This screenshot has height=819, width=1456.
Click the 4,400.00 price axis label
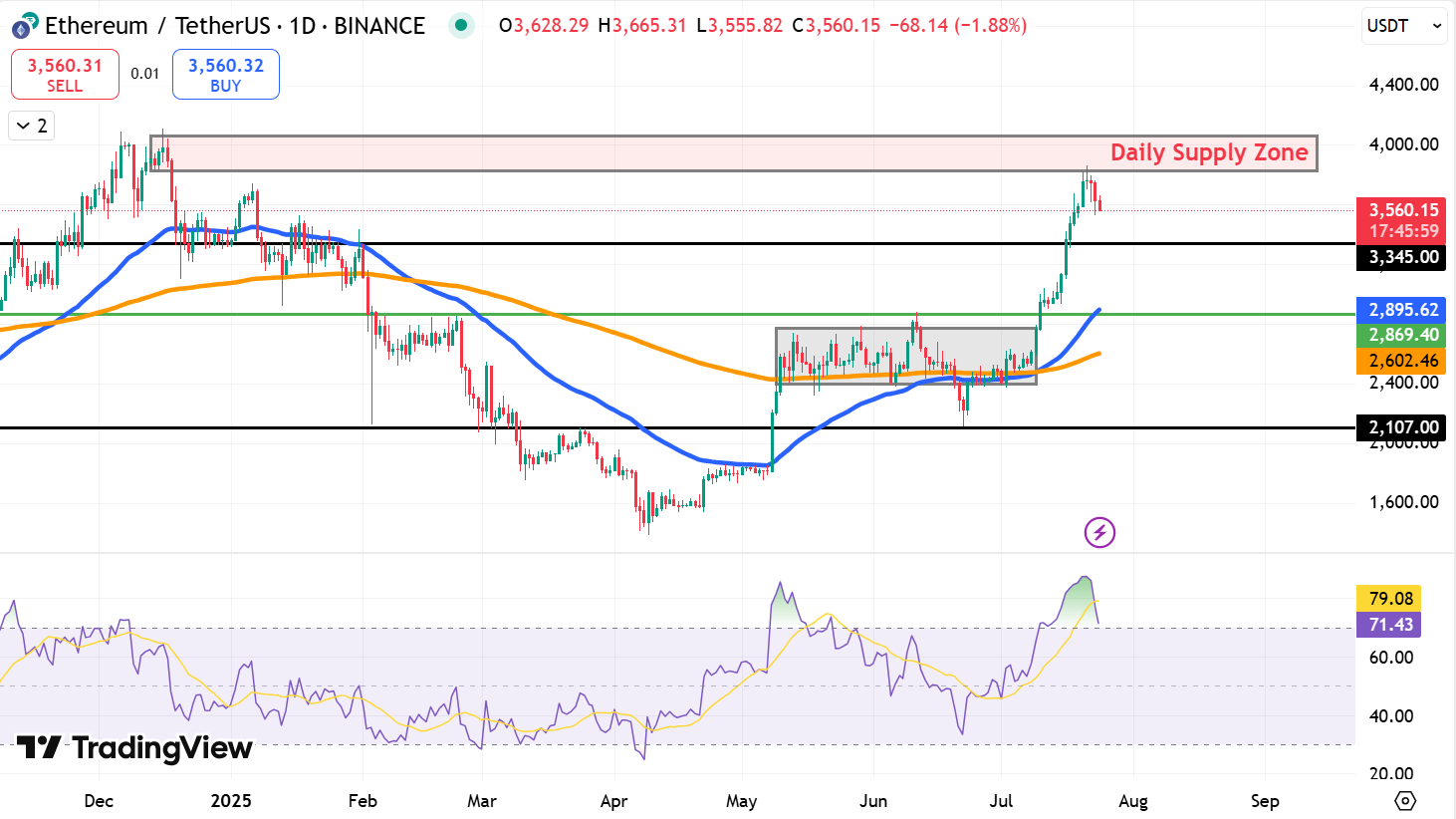coord(1403,85)
